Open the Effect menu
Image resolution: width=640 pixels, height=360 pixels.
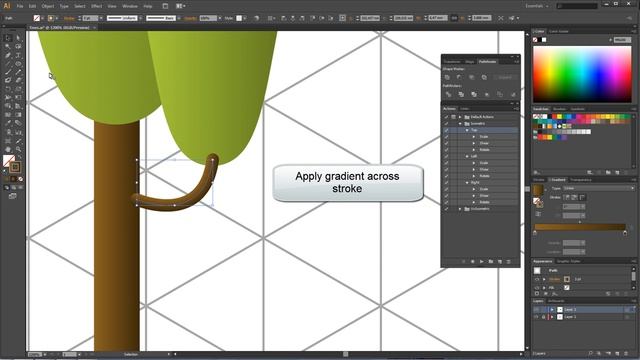click(x=97, y=6)
